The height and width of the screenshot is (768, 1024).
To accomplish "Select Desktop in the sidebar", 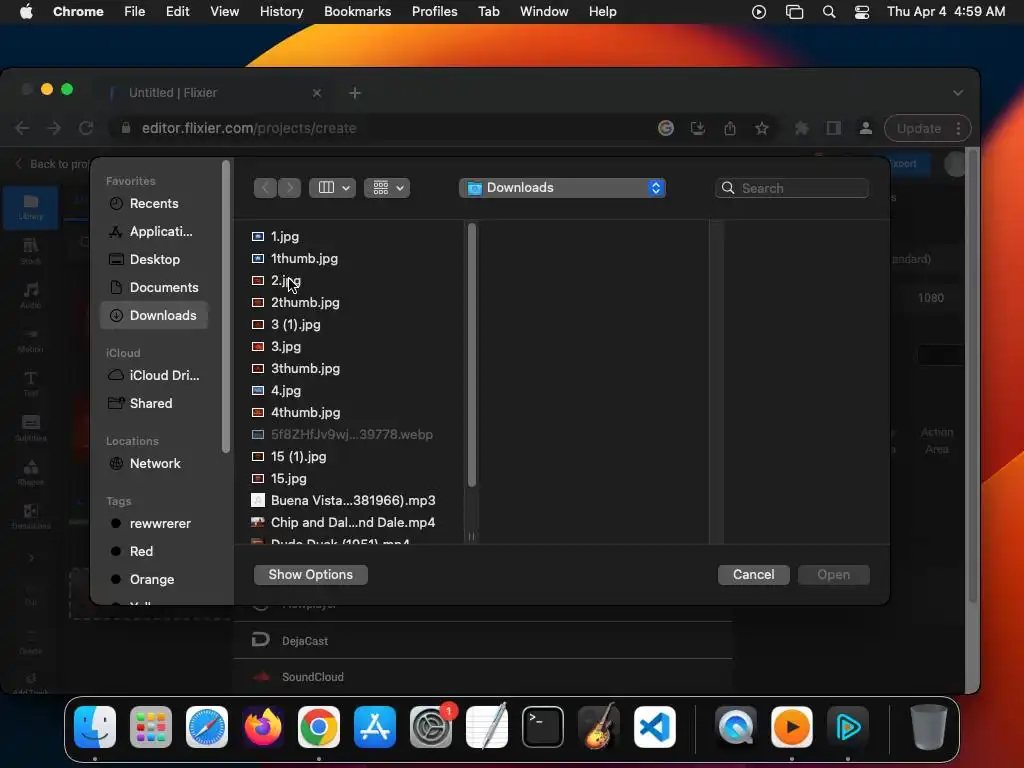I will 154,259.
